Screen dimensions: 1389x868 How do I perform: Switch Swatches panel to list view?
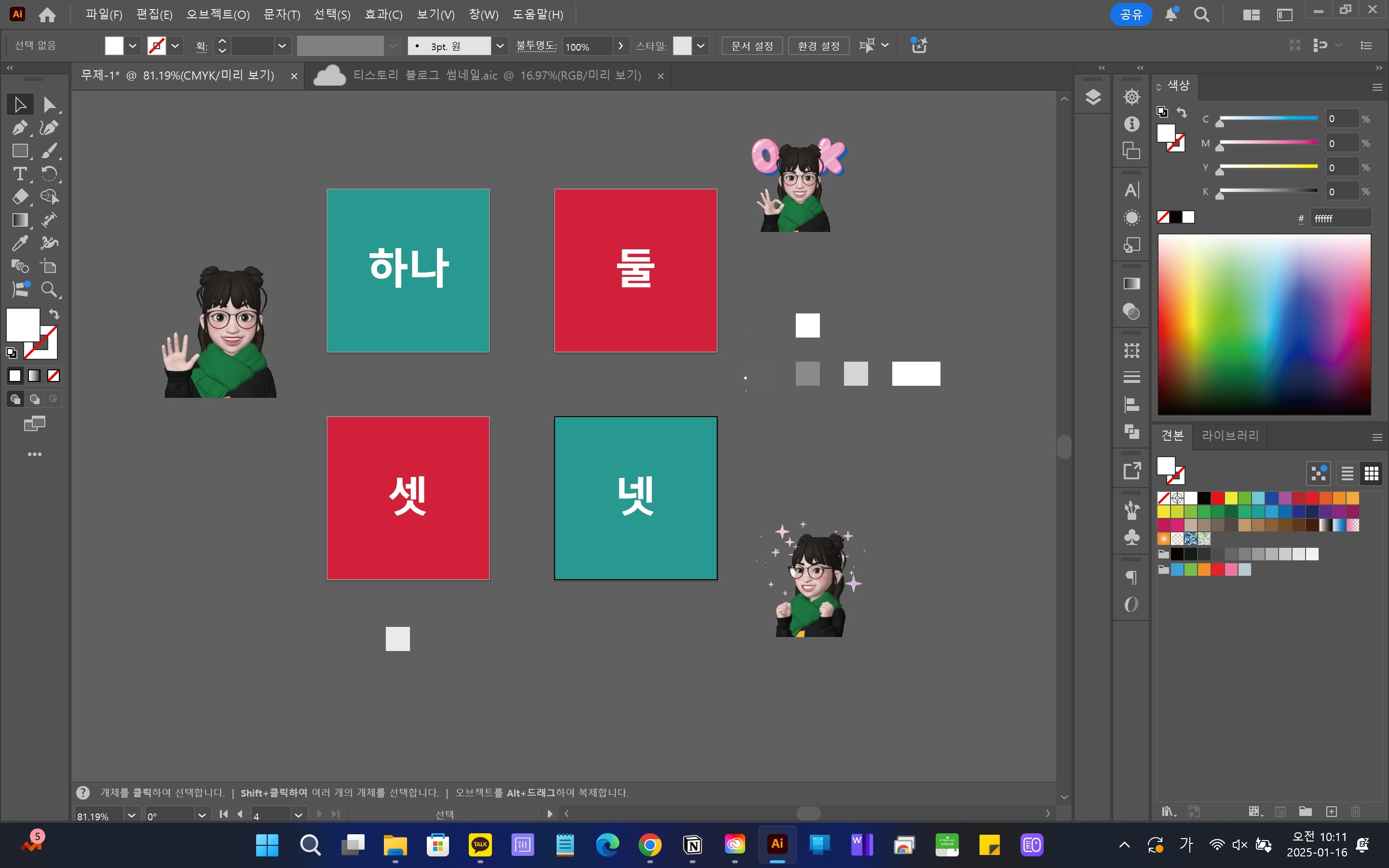[x=1347, y=473]
